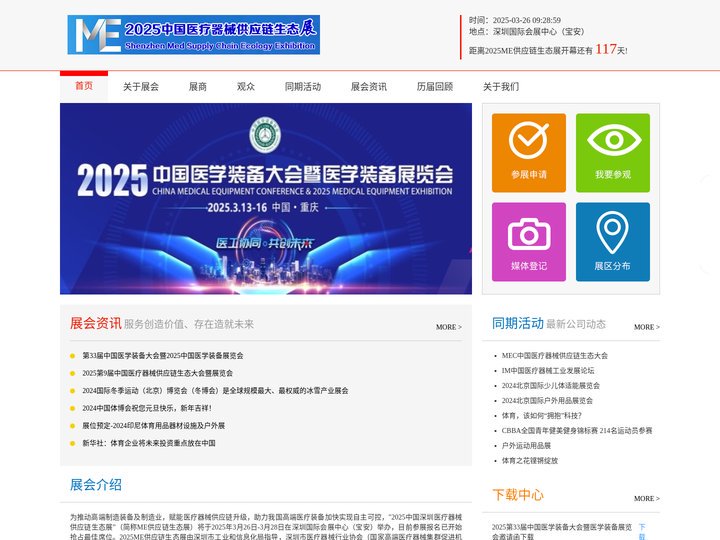This screenshot has height=540, width=720.
Task: Open MORE link for 展会资讯 section
Action: click(x=449, y=327)
